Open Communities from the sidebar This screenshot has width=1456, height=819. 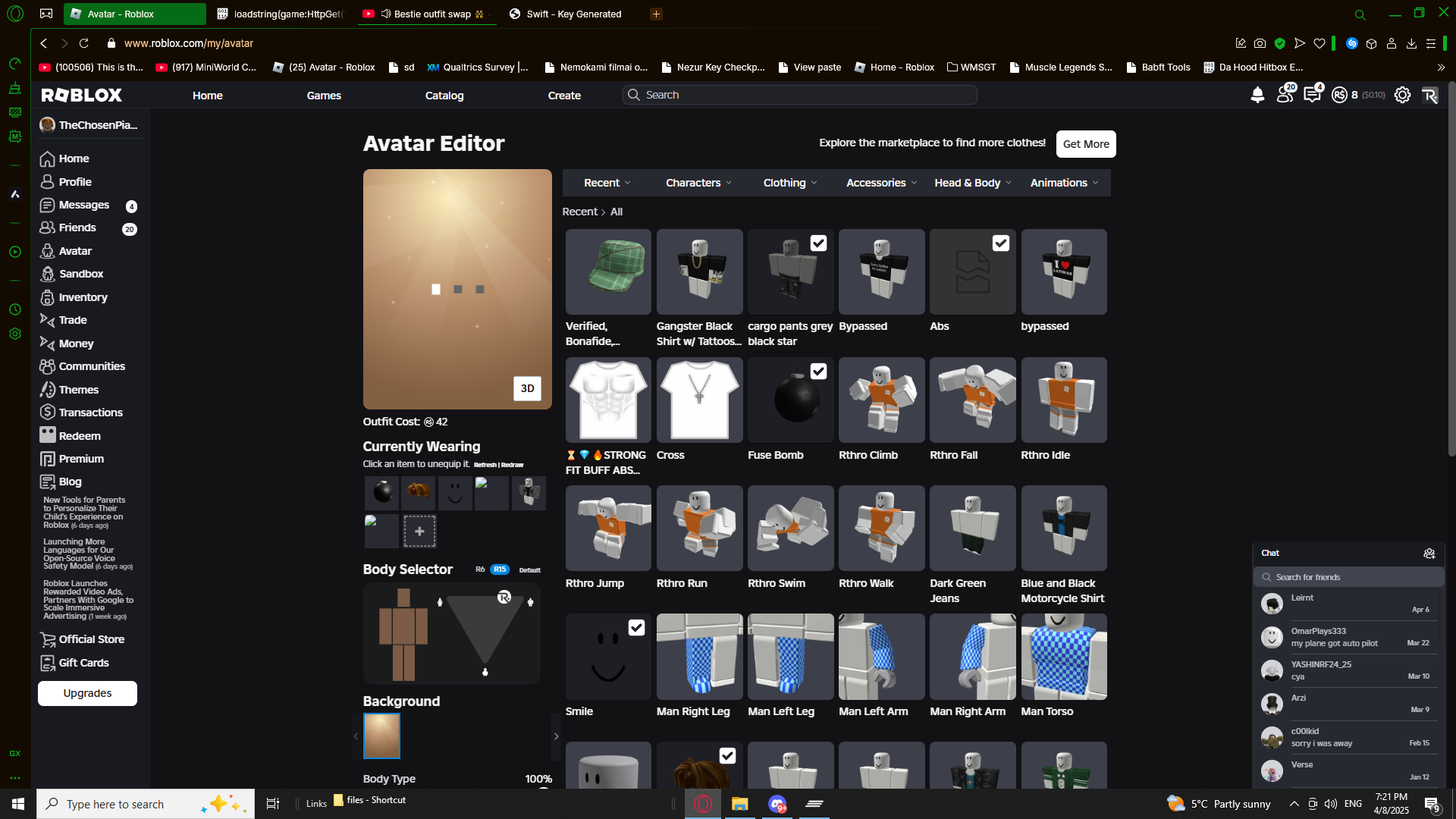(91, 366)
